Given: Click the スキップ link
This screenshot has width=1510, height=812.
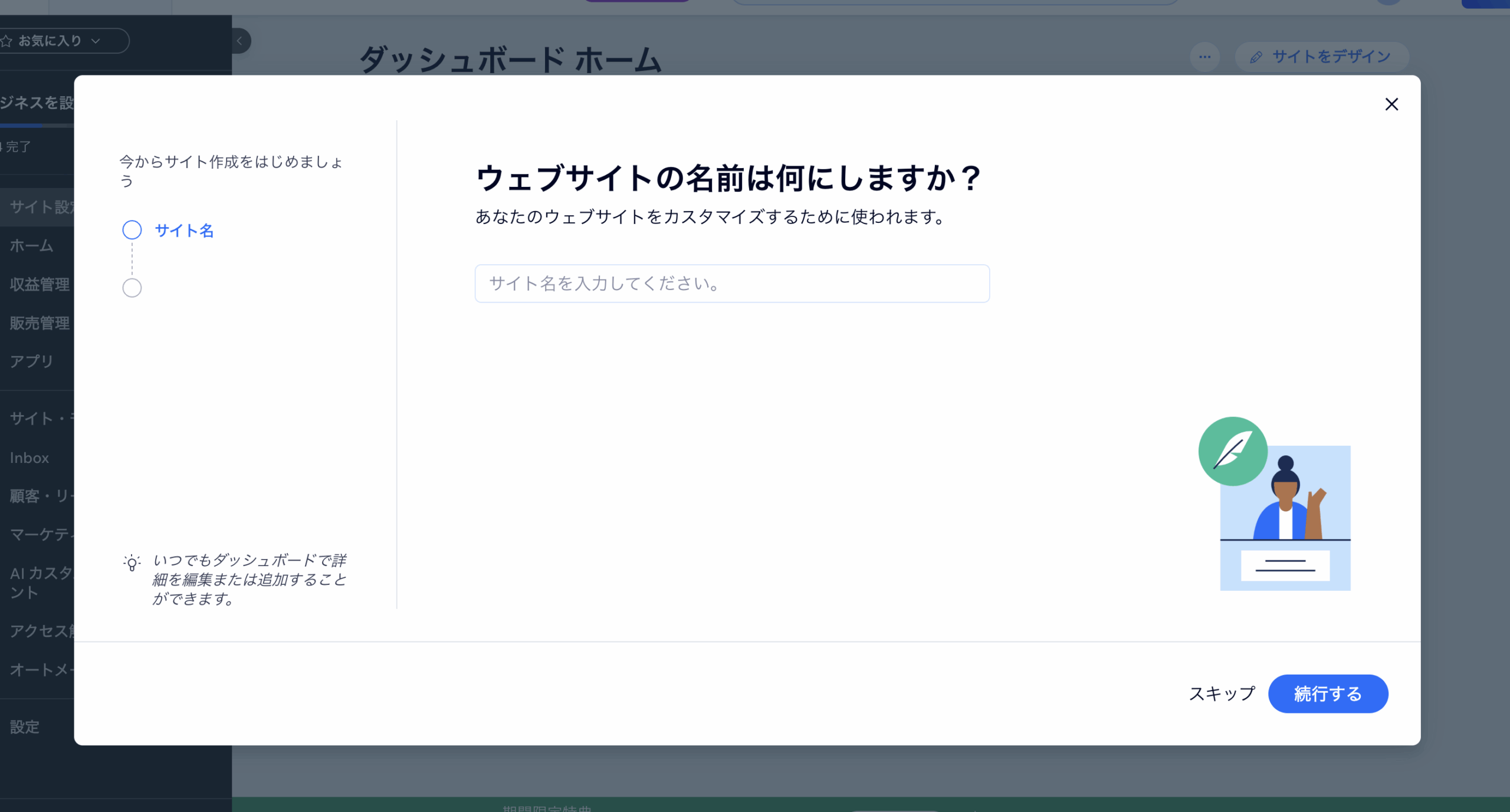Looking at the screenshot, I should pos(1222,693).
